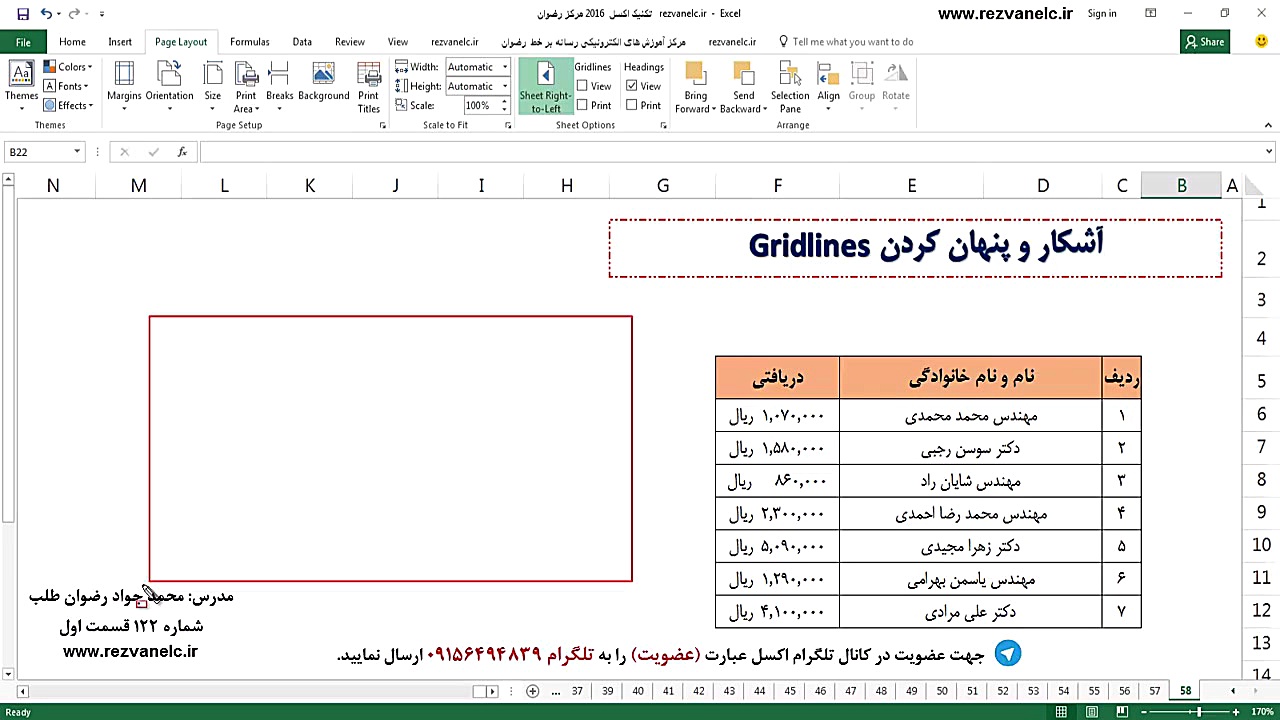Switch to the Formulas ribbon tab

(x=249, y=42)
